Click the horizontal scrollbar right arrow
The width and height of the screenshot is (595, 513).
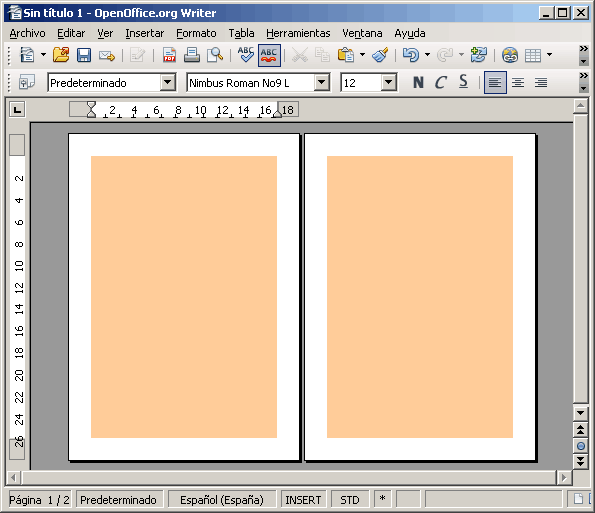pyautogui.click(x=564, y=477)
